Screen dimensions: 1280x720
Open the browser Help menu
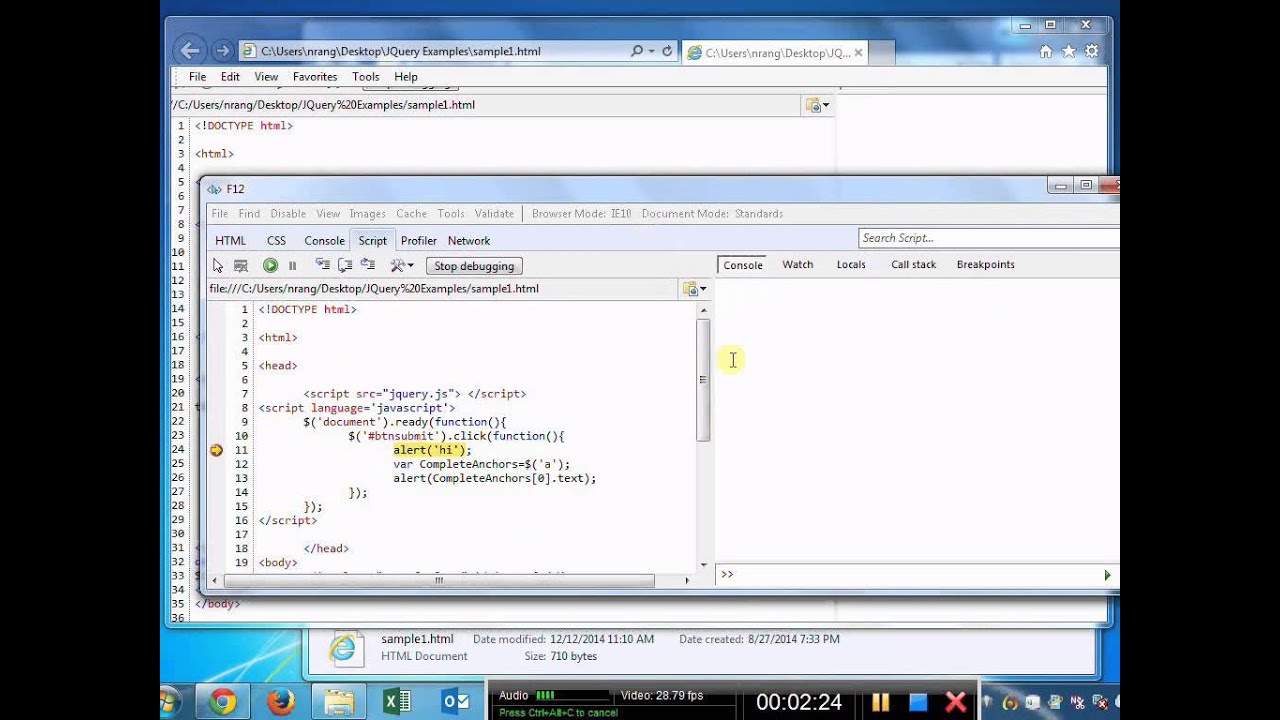tap(405, 77)
